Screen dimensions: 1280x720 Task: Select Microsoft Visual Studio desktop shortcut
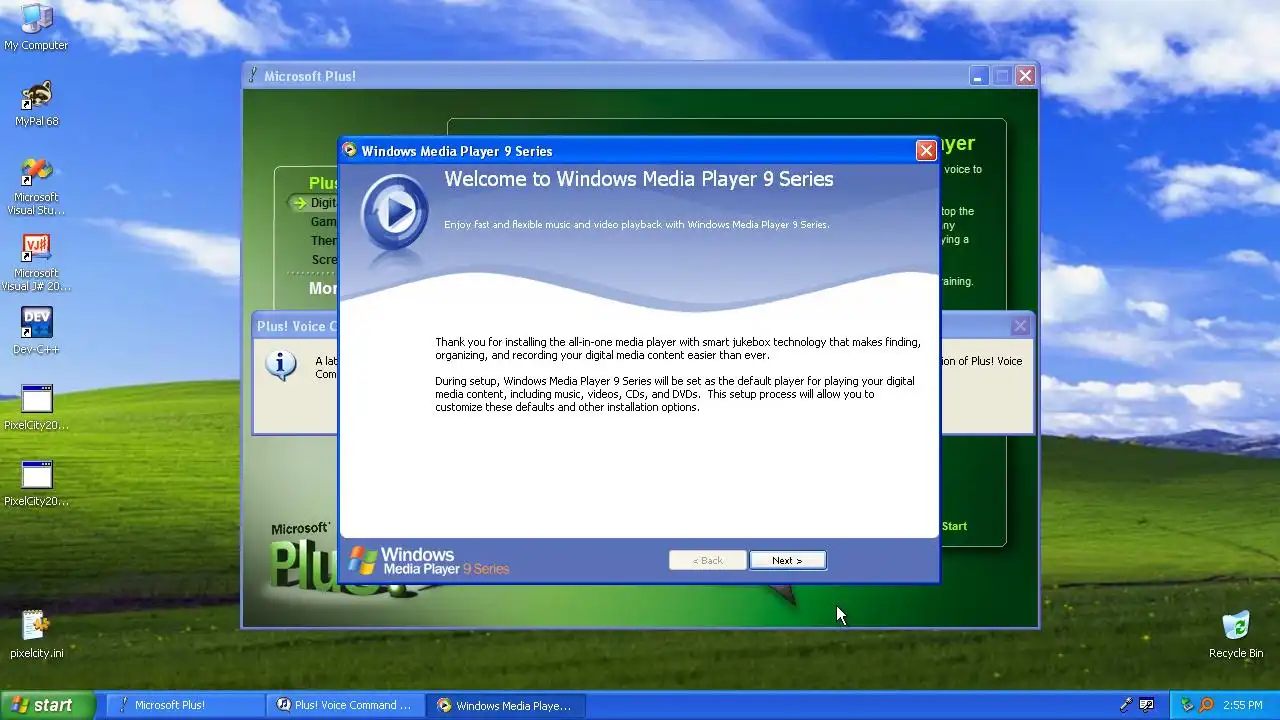[x=36, y=186]
